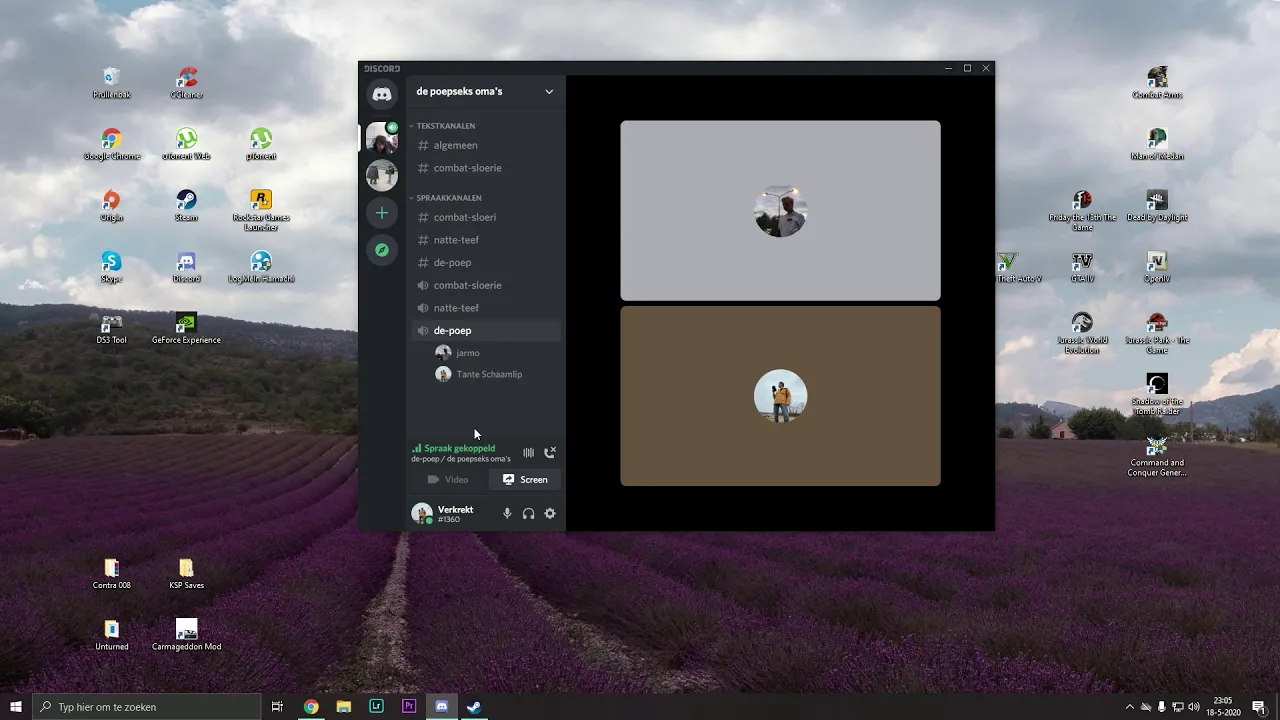Deafen using the headphones icon

pos(528,513)
